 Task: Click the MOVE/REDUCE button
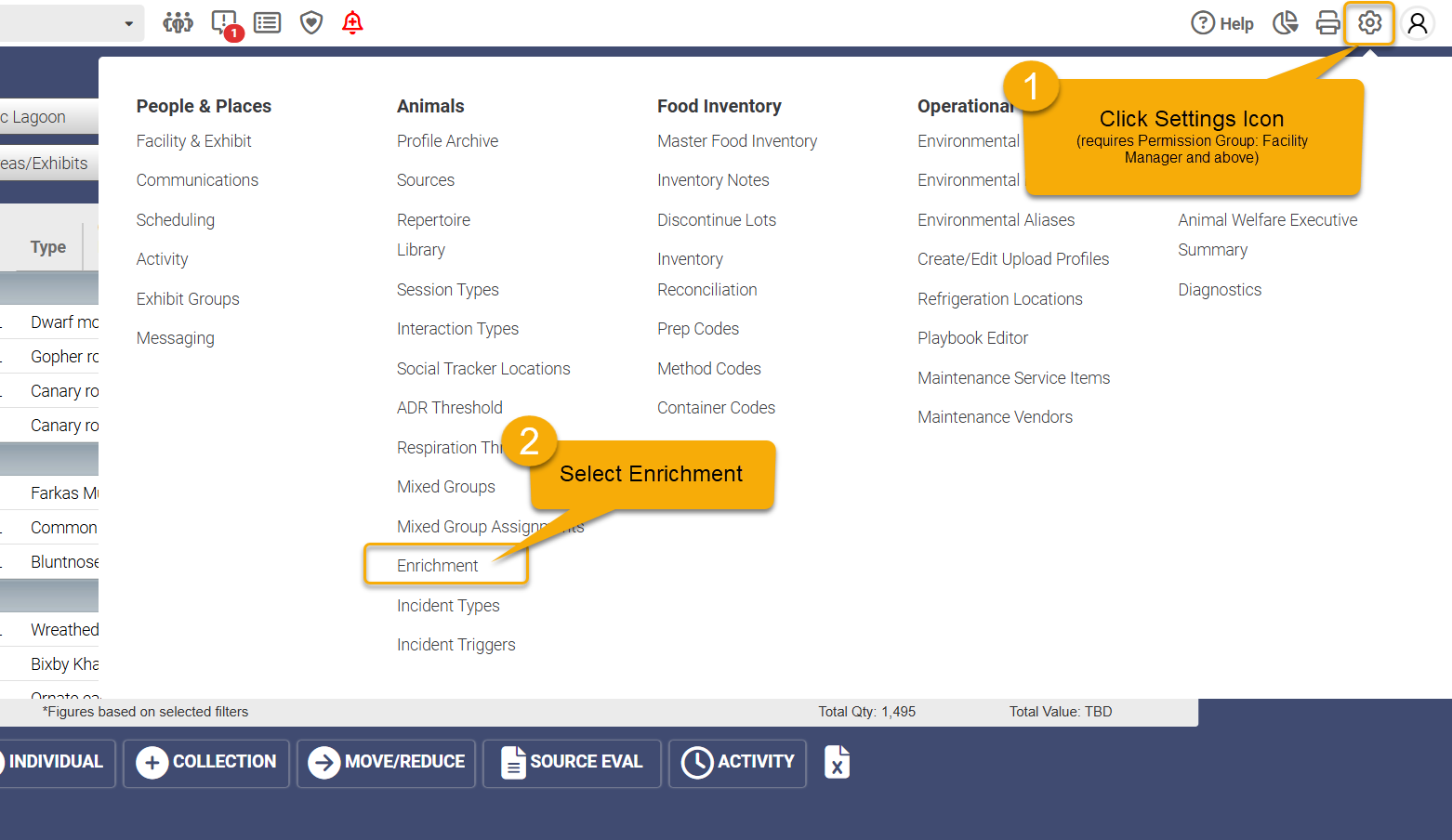(x=387, y=763)
